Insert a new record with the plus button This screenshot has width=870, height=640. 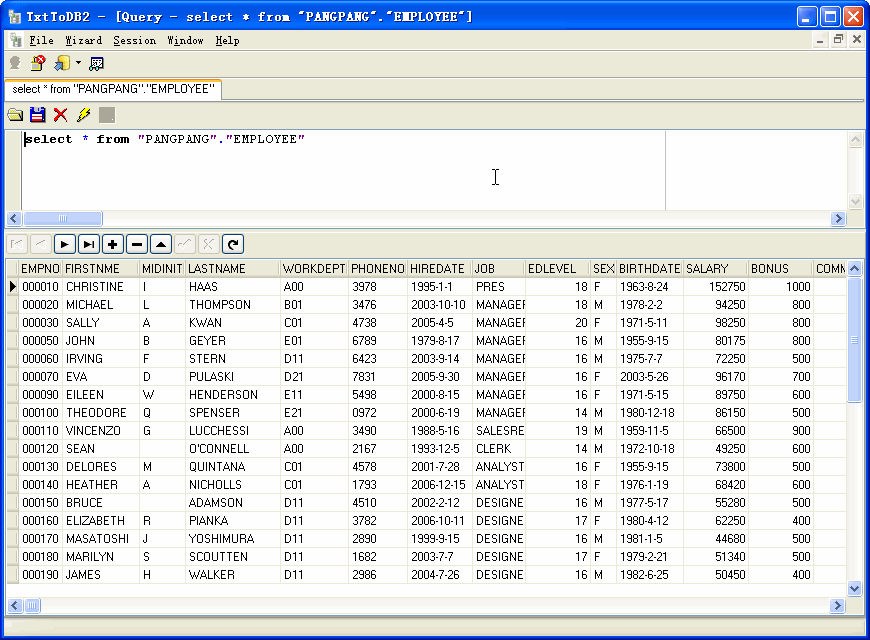(113, 244)
